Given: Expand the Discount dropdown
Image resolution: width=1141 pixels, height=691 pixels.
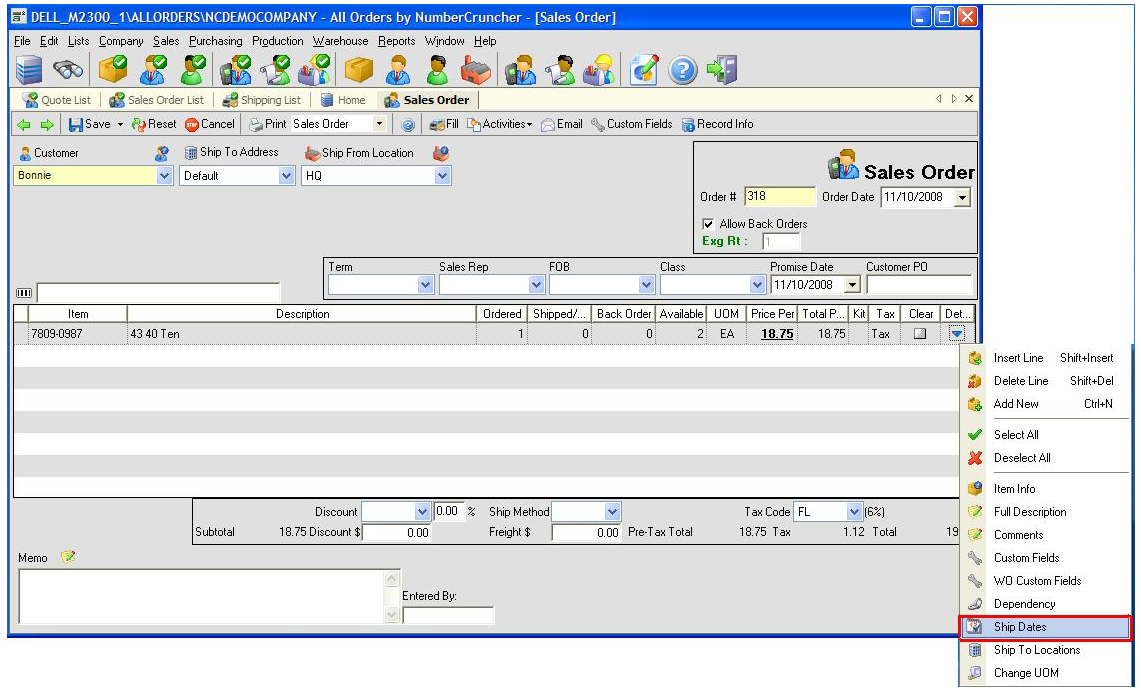Looking at the screenshot, I should coord(422,512).
